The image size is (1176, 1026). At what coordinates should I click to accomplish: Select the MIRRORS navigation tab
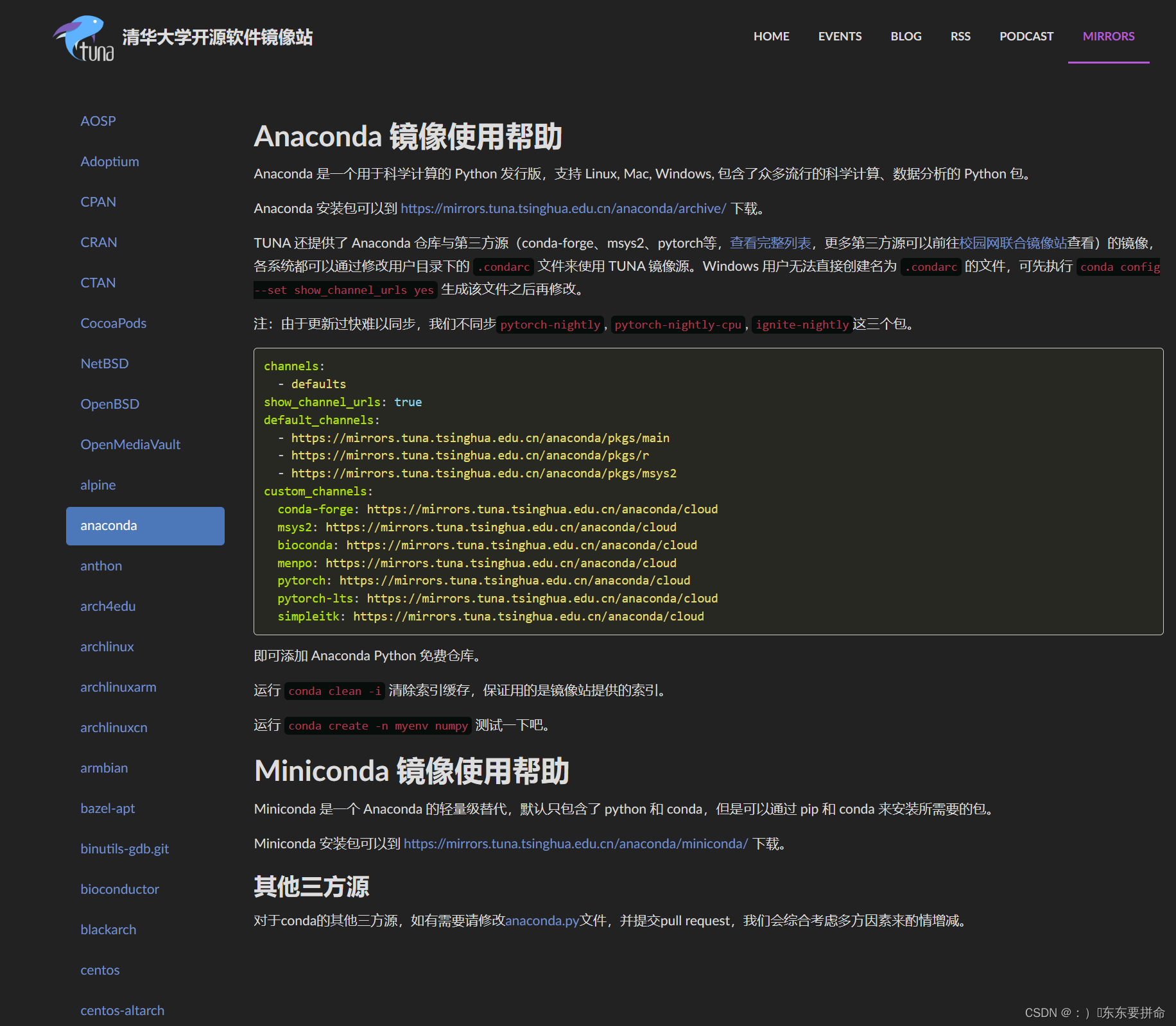pyautogui.click(x=1109, y=37)
